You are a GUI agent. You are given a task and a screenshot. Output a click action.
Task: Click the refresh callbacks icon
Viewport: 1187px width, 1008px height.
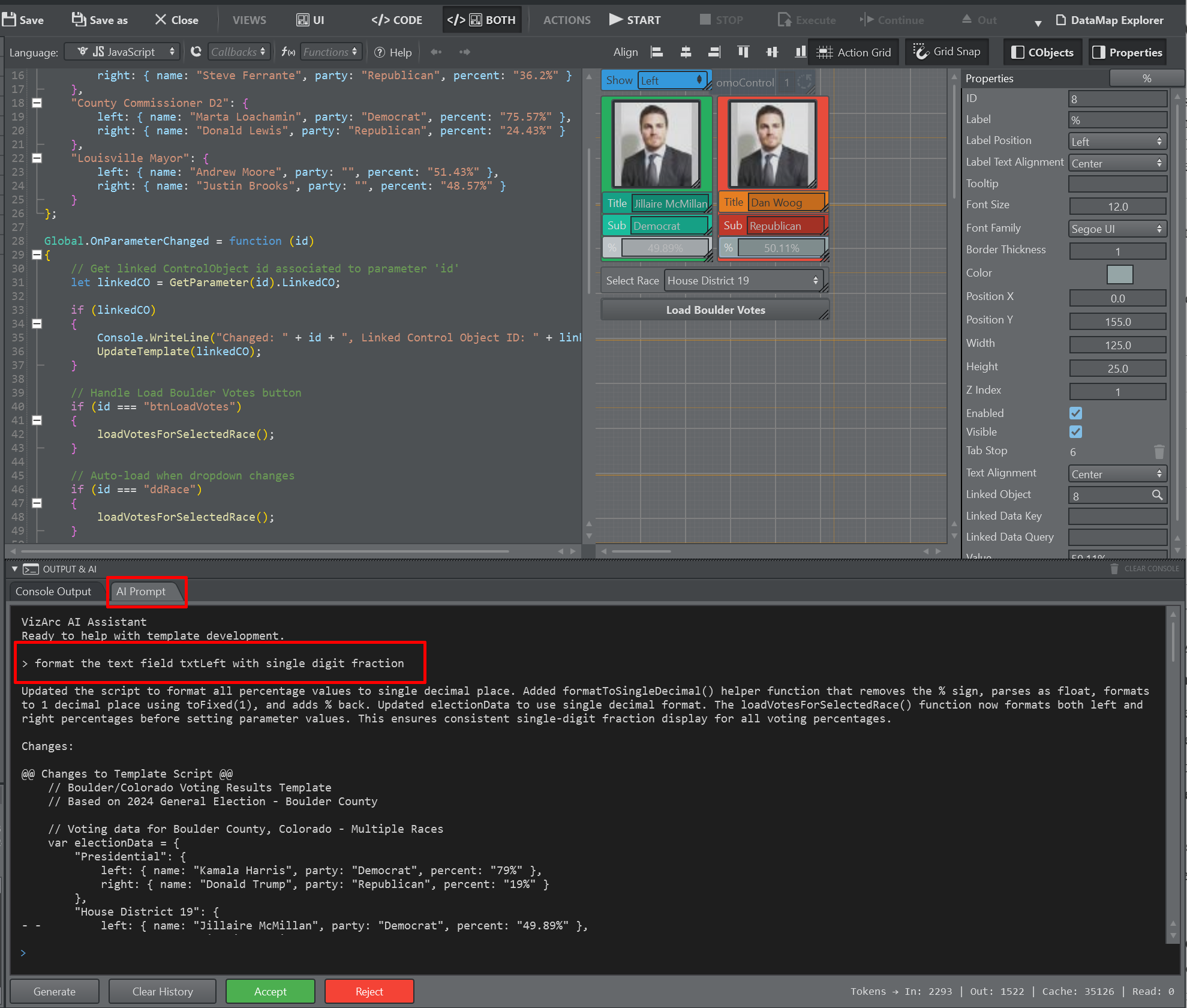pos(196,52)
